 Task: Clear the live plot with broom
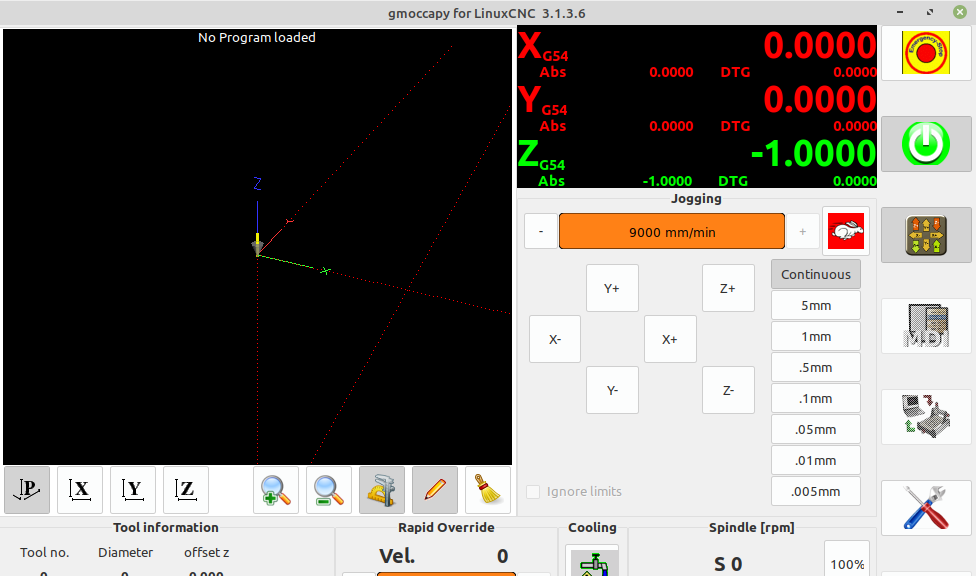coord(488,490)
